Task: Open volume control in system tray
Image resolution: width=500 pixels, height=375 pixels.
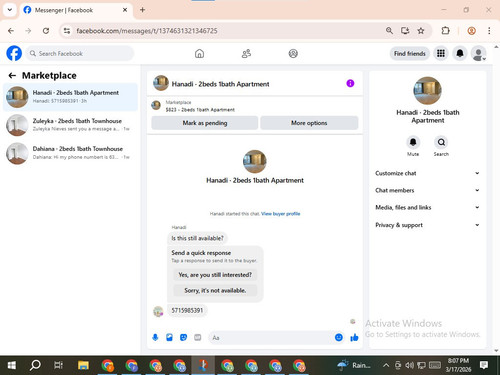Action: (x=409, y=365)
